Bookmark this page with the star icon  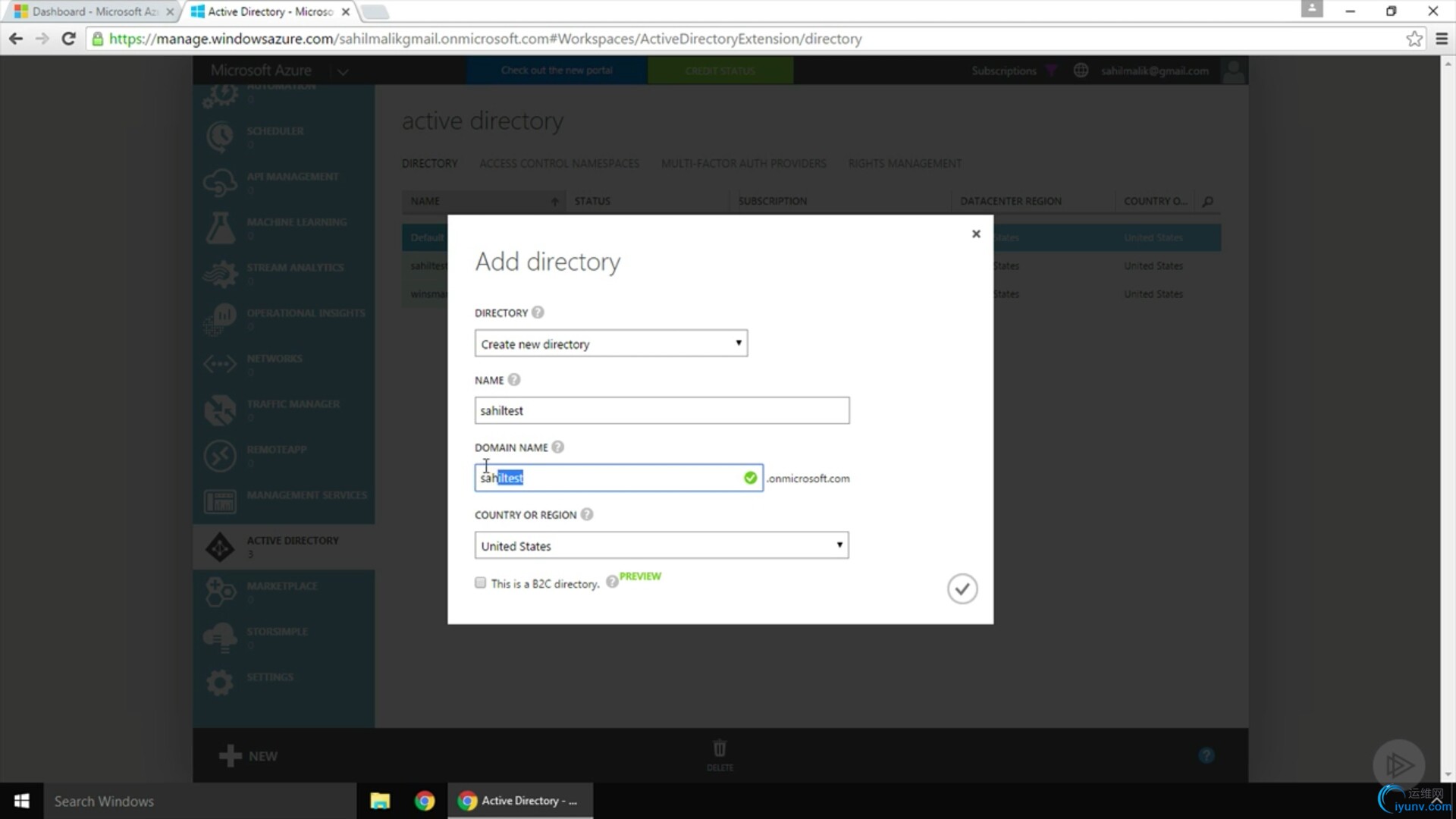pyautogui.click(x=1414, y=39)
